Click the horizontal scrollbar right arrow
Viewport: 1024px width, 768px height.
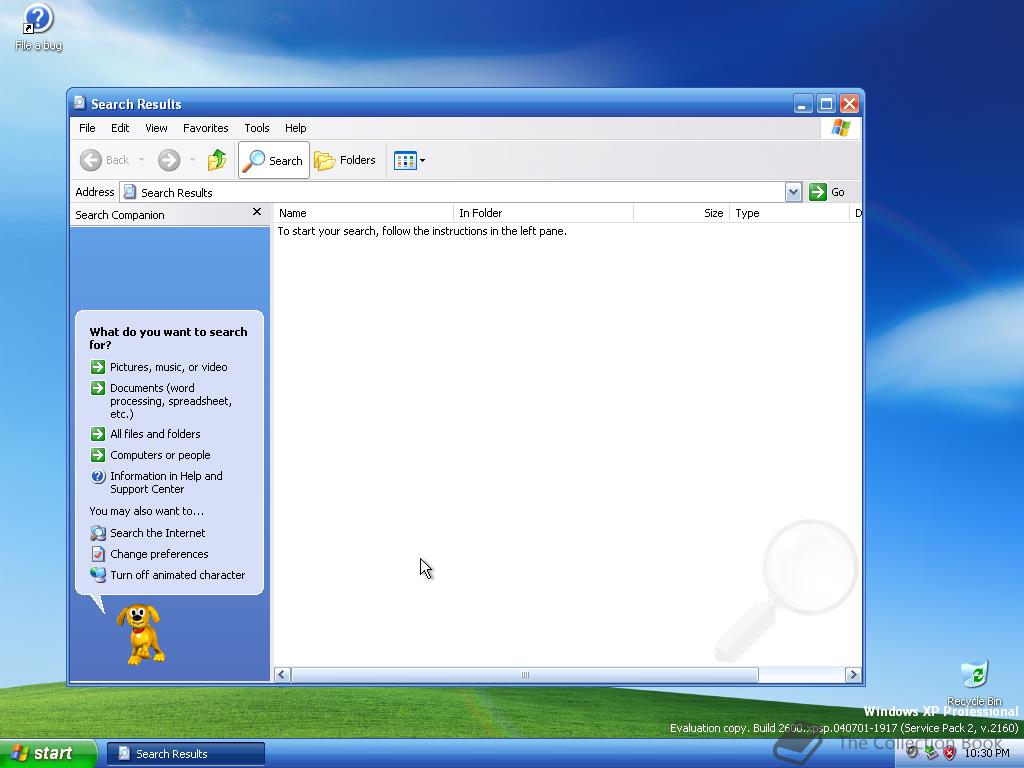[x=853, y=675]
